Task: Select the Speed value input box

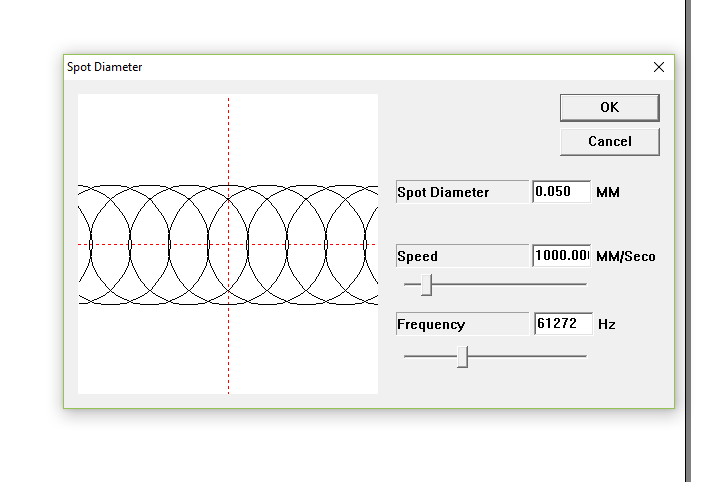Action: [561, 256]
